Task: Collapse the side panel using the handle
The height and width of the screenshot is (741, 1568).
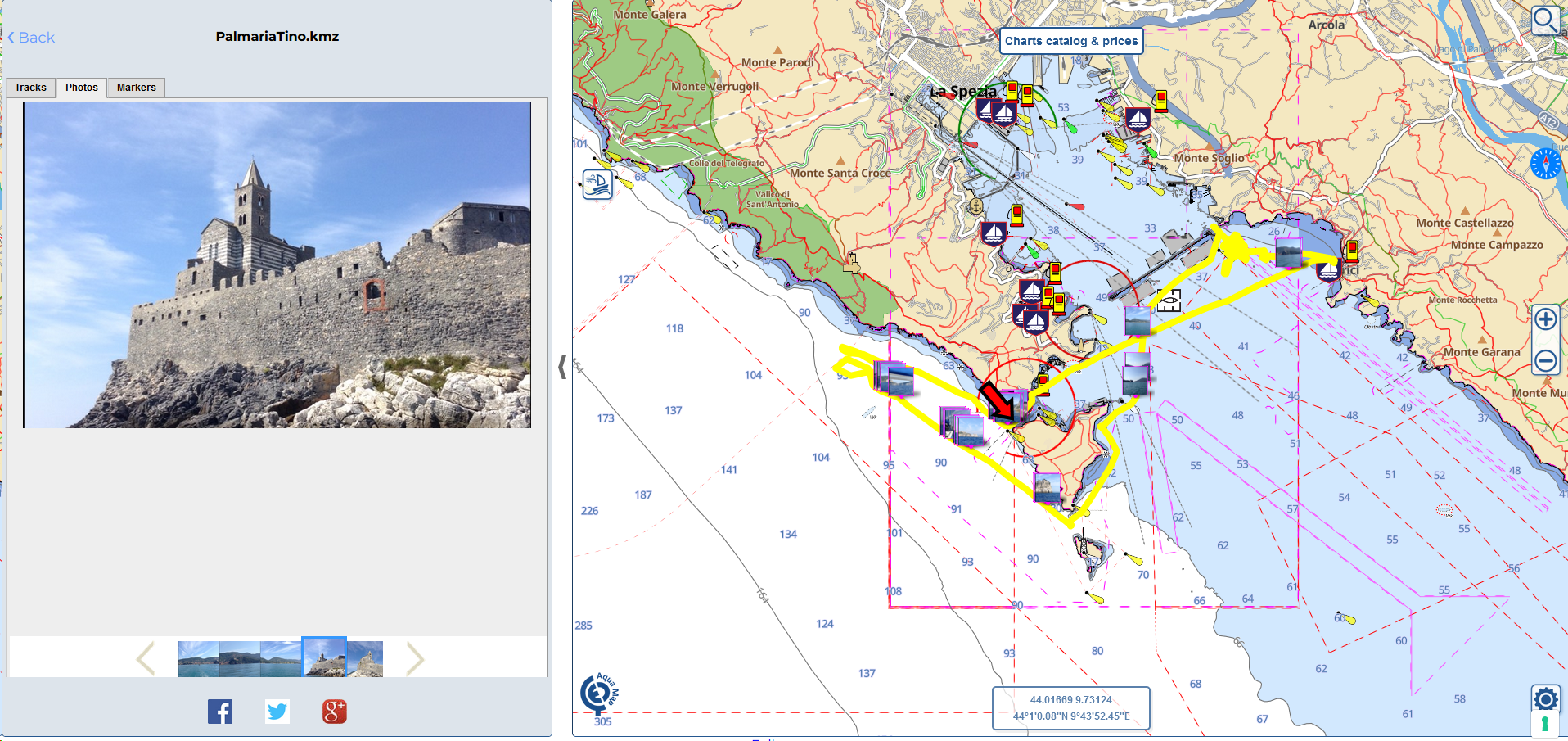Action: tap(562, 367)
